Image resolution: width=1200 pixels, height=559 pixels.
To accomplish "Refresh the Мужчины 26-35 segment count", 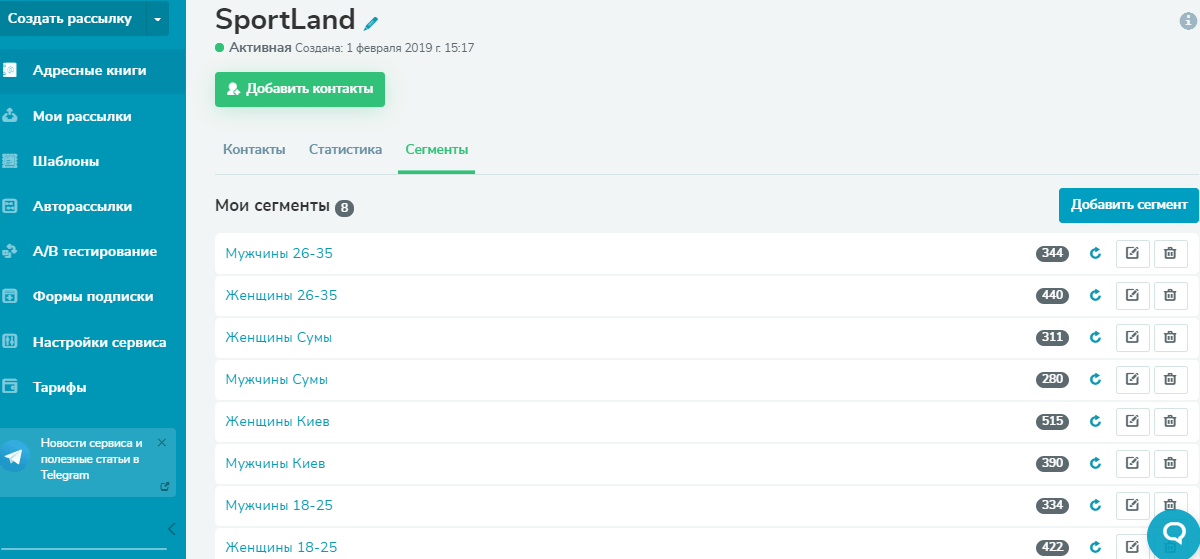I will click(x=1095, y=253).
